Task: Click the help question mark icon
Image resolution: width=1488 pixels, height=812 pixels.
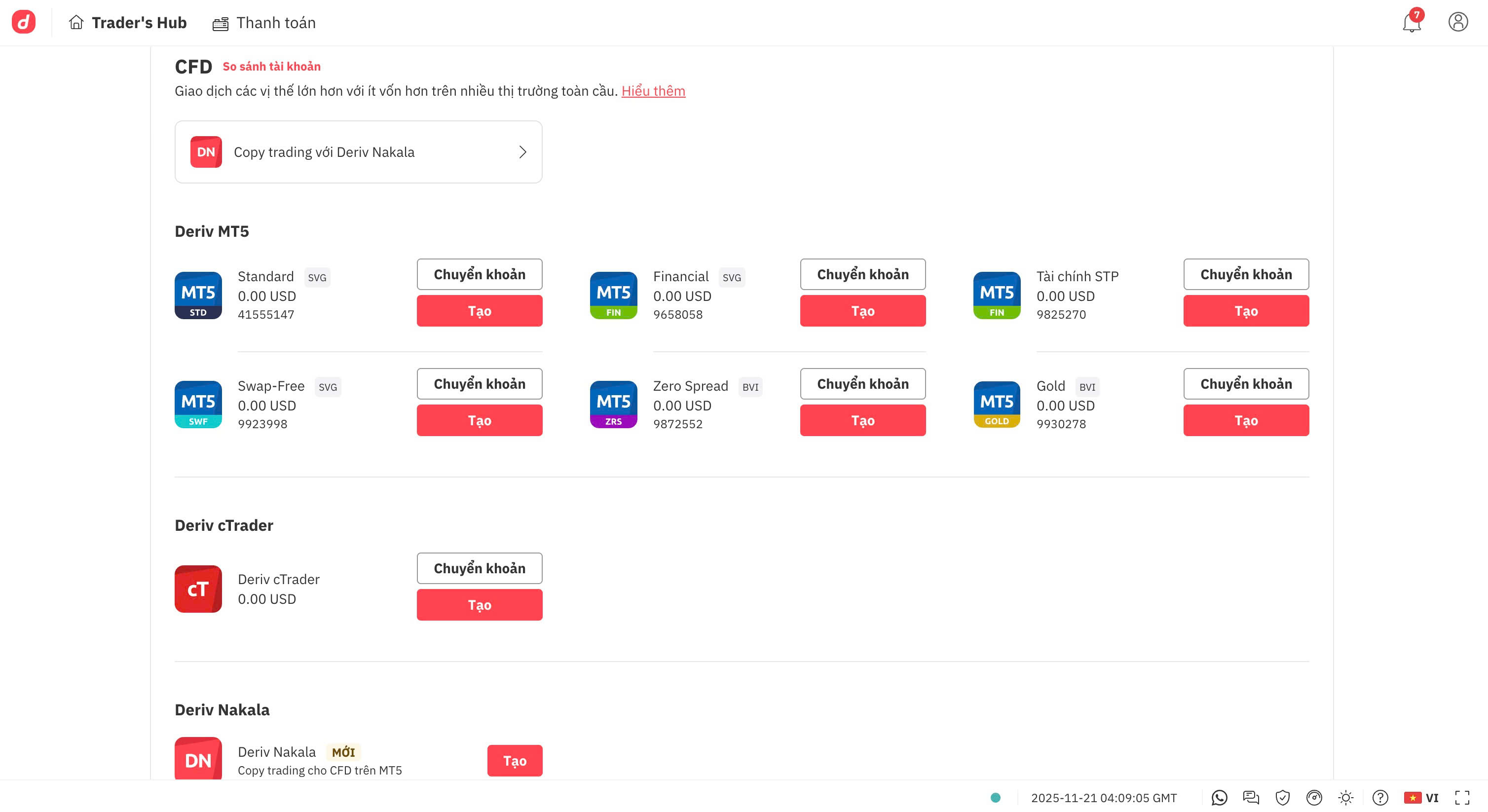Action: [x=1380, y=798]
